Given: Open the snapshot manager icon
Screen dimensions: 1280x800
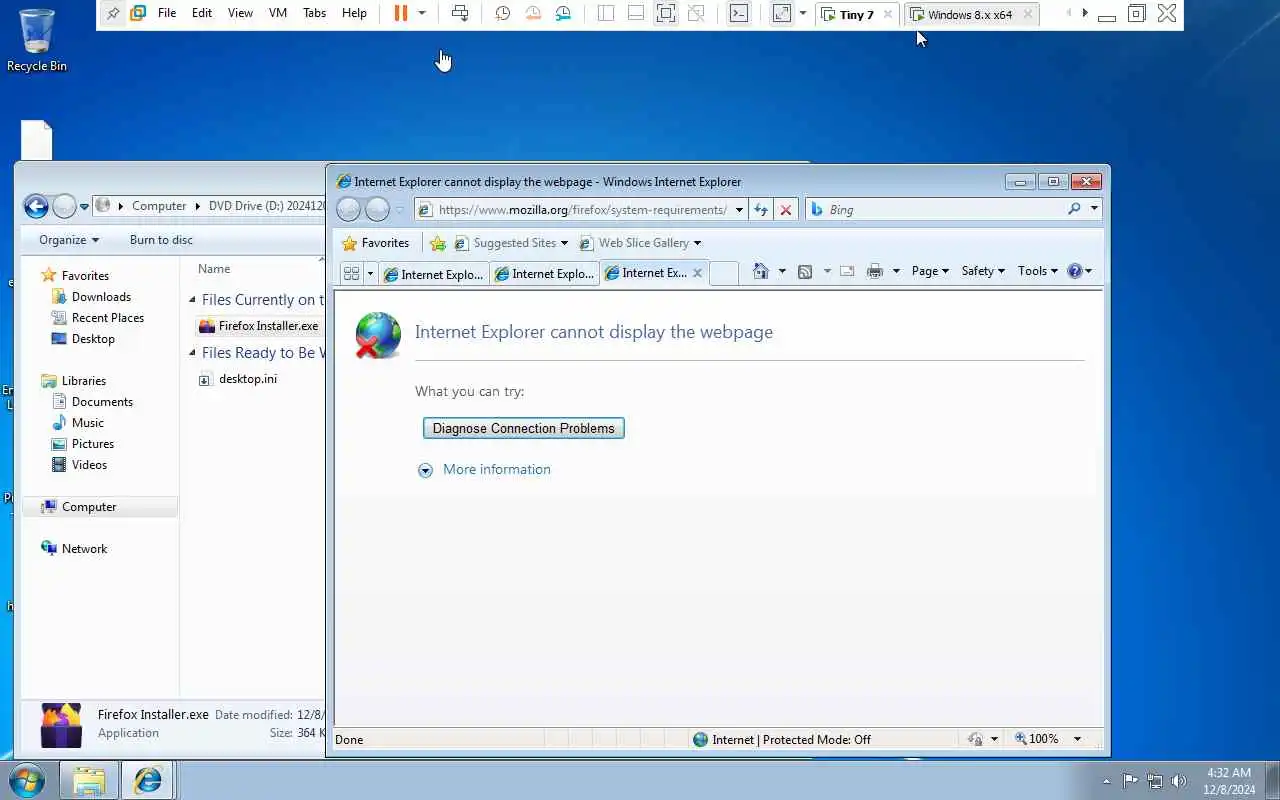Looking at the screenshot, I should pyautogui.click(x=564, y=13).
